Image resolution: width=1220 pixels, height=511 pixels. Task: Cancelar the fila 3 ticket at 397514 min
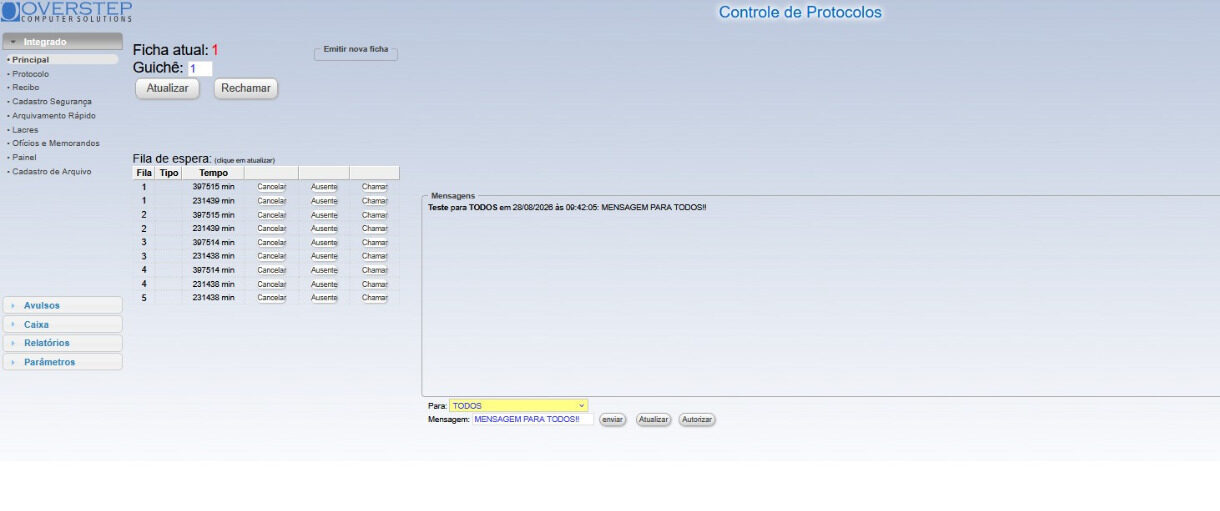pos(271,243)
